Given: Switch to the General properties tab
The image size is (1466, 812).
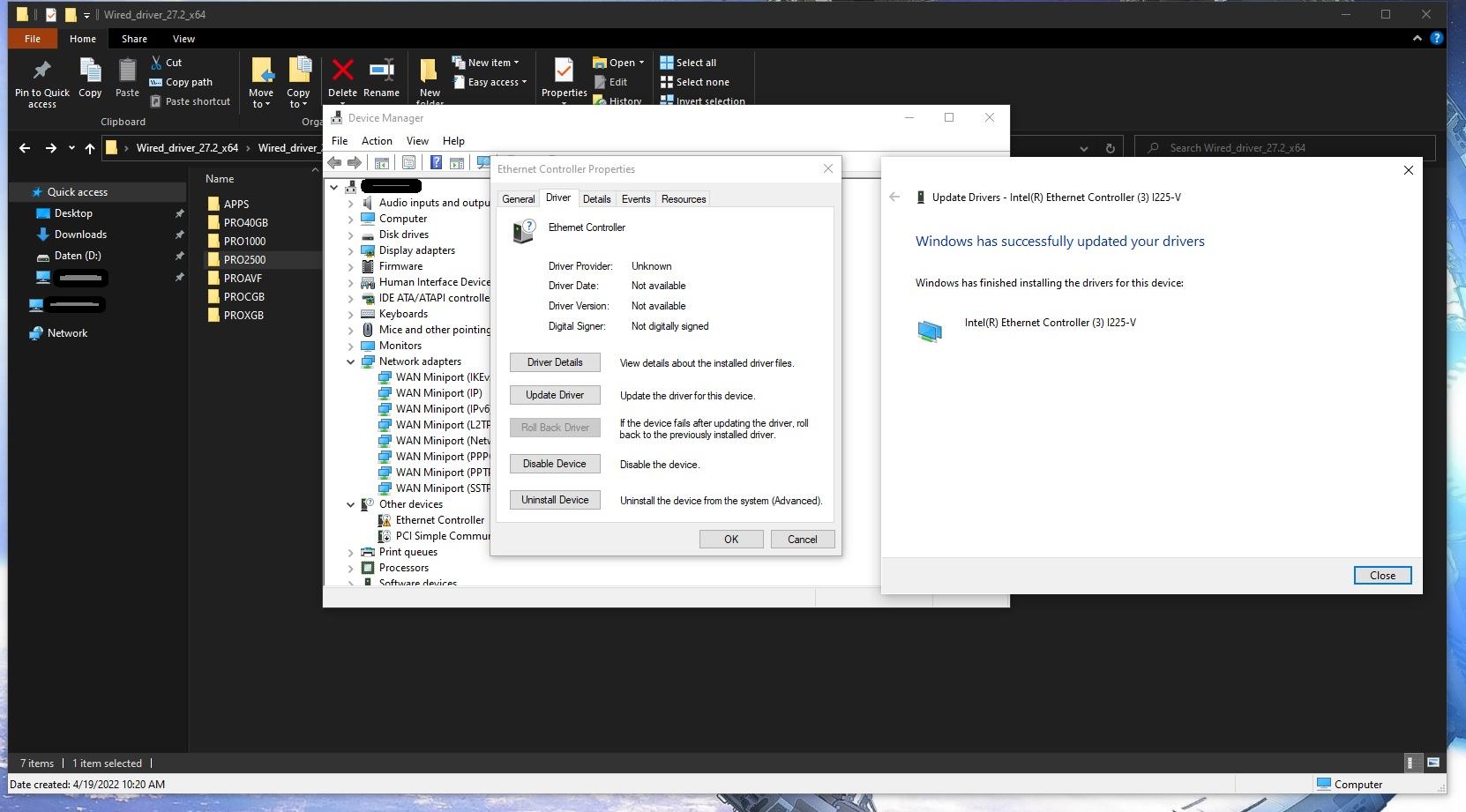Looking at the screenshot, I should pyautogui.click(x=519, y=199).
